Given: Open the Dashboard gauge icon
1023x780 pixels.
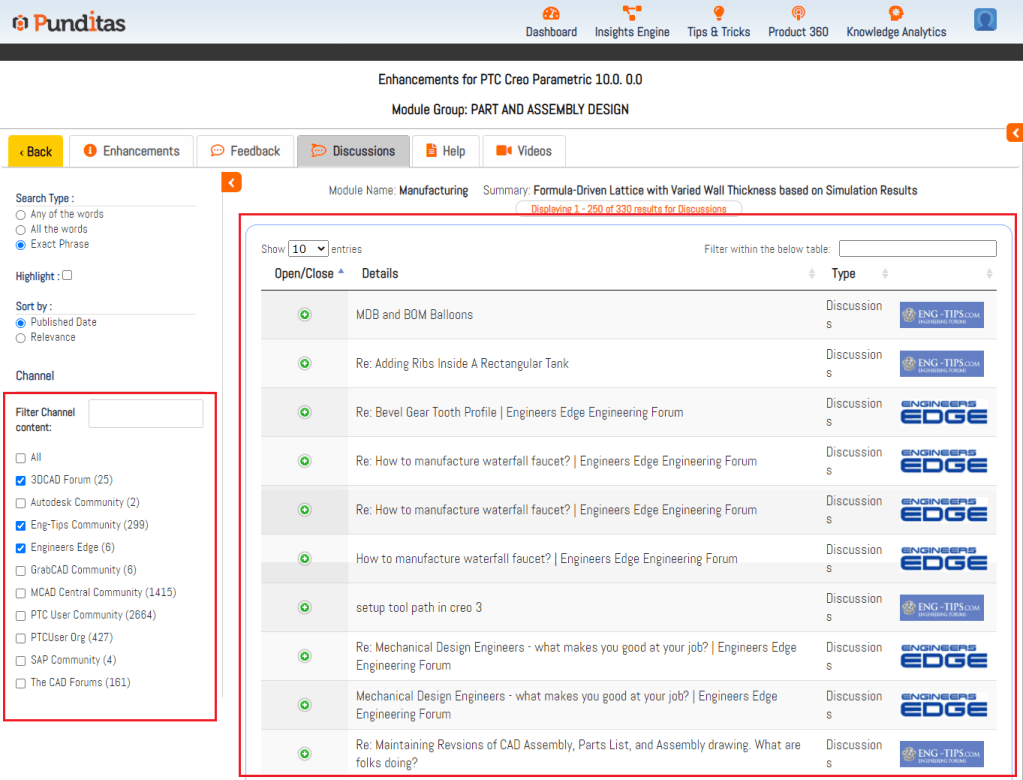Looking at the screenshot, I should (x=551, y=13).
